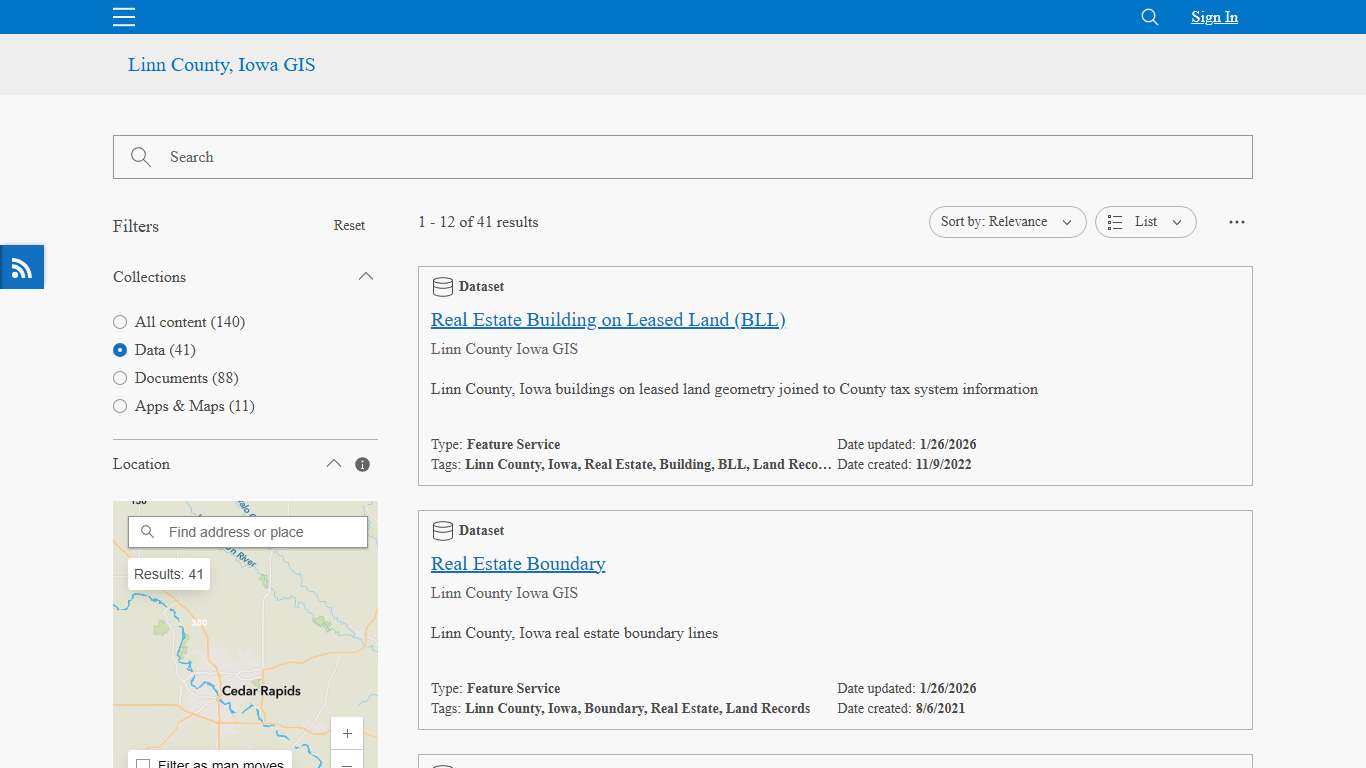Image resolution: width=1366 pixels, height=768 pixels.
Task: Open the hamburger navigation menu
Action: point(123,17)
